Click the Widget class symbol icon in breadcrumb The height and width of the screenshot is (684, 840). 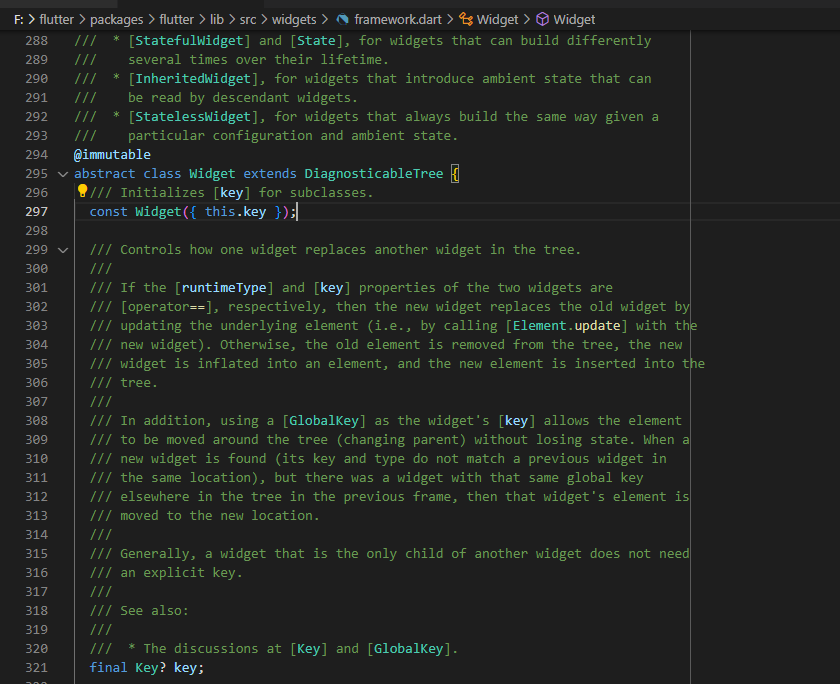point(466,20)
